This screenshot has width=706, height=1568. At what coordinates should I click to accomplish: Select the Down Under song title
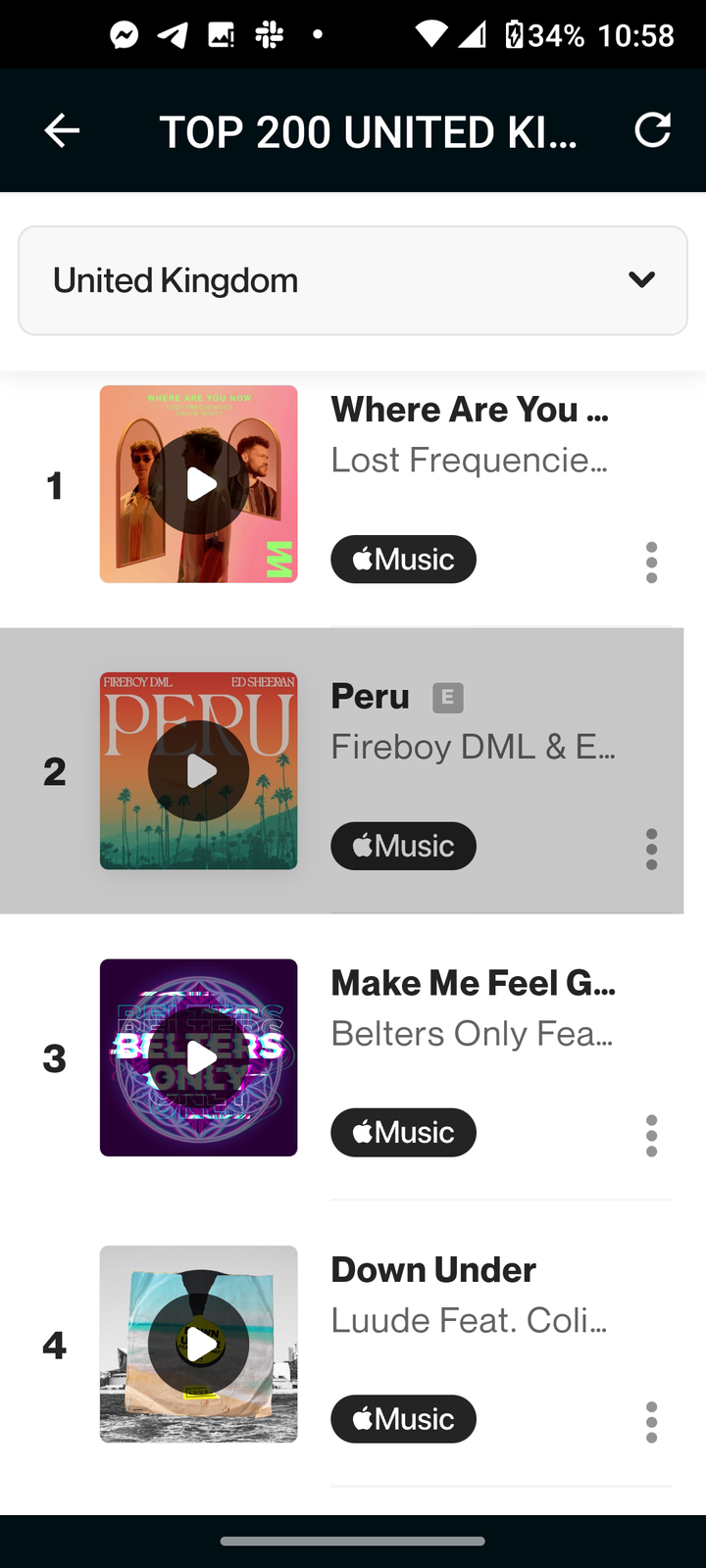(433, 1270)
